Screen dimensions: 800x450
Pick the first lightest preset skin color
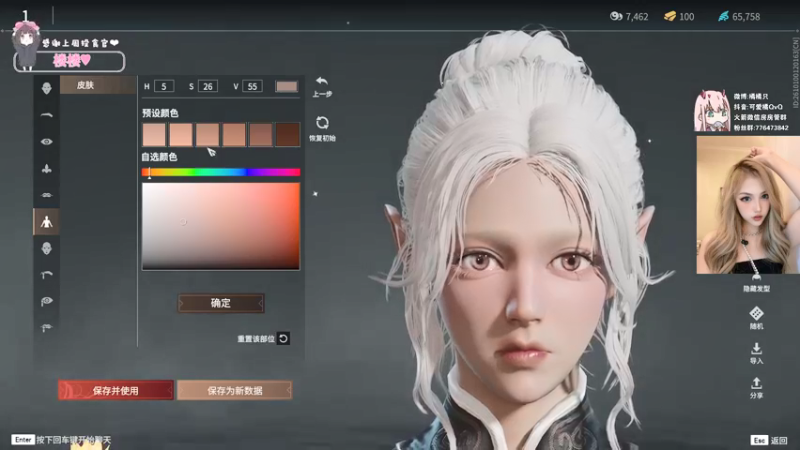[154, 134]
